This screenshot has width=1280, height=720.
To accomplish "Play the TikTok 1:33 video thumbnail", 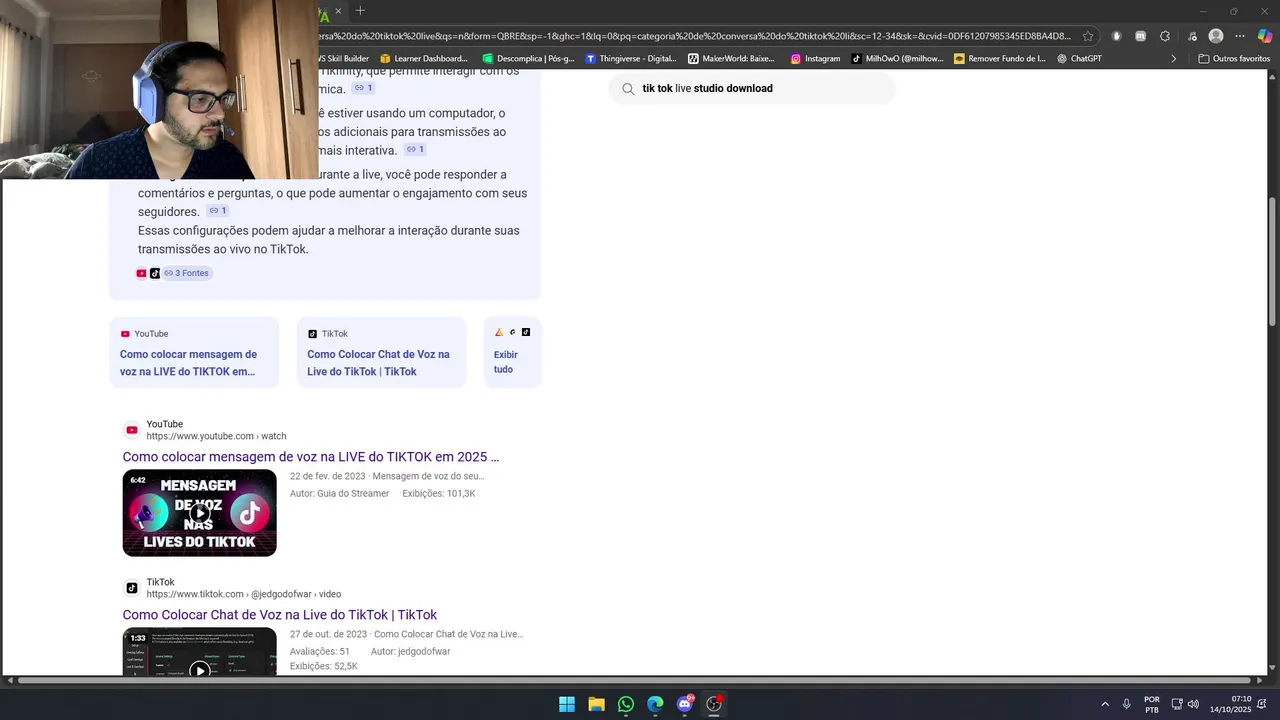I will [200, 652].
